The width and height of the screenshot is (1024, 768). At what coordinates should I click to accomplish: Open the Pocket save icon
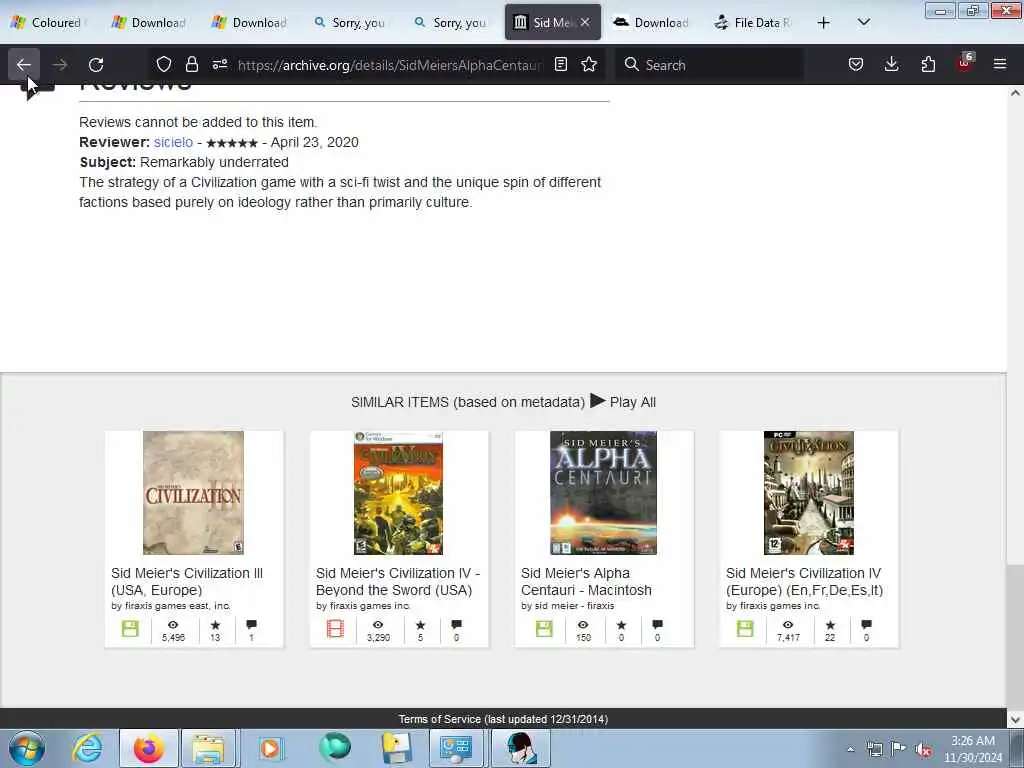click(856, 64)
